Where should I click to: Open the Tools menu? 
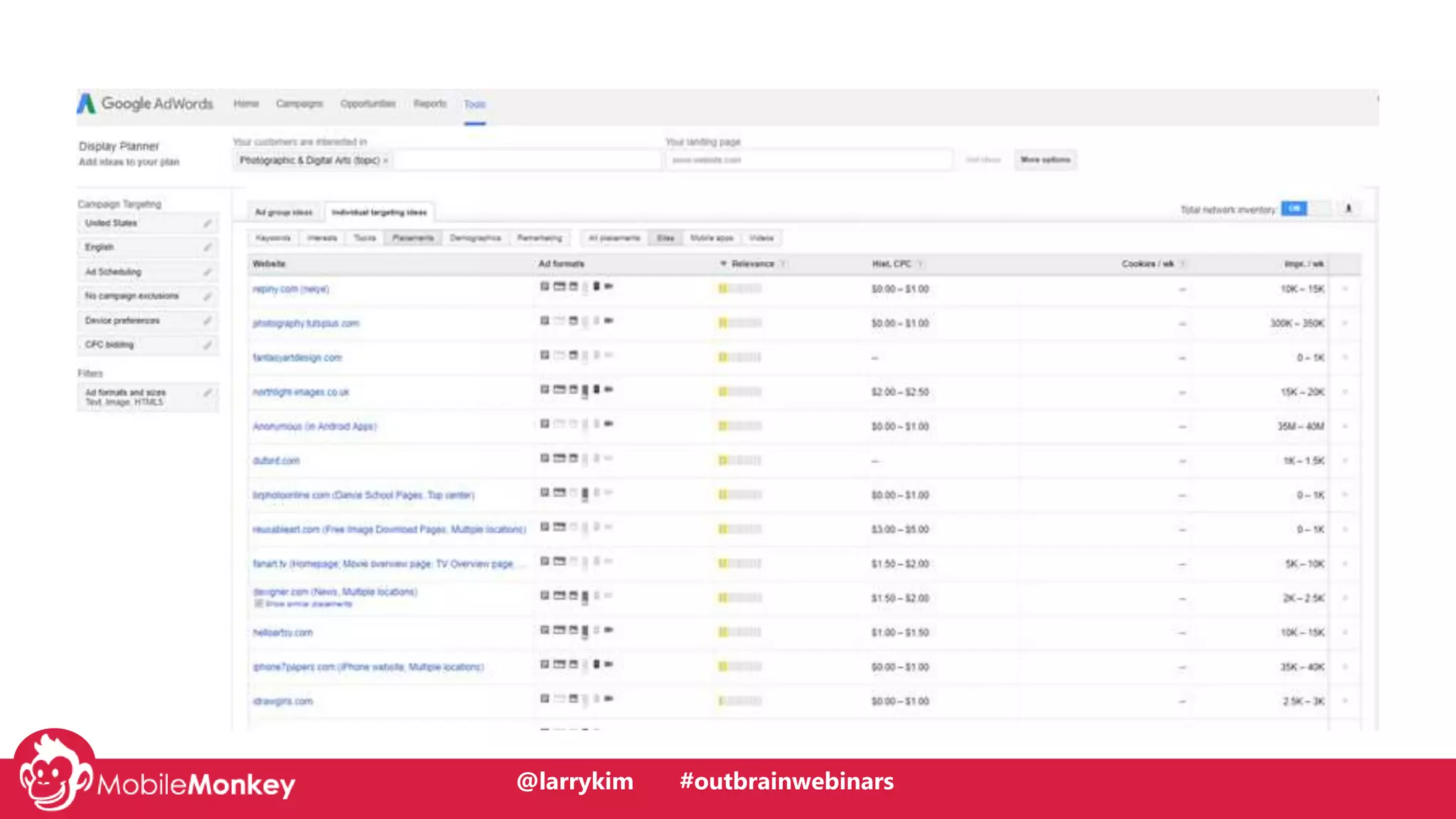(475, 105)
